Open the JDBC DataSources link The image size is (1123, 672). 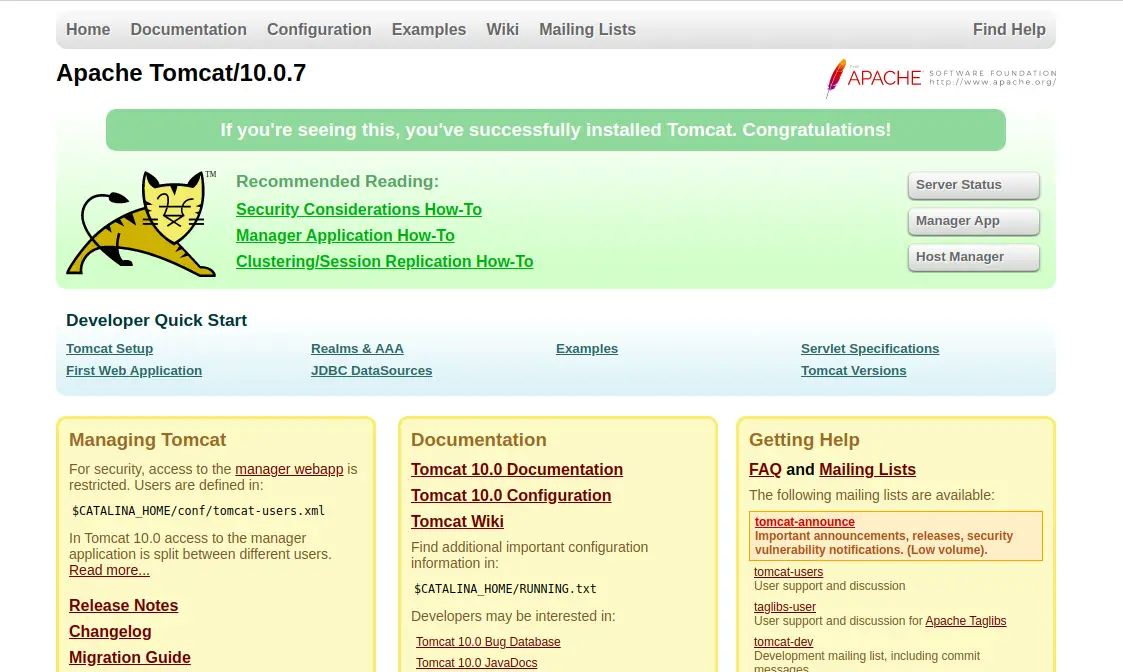click(372, 371)
